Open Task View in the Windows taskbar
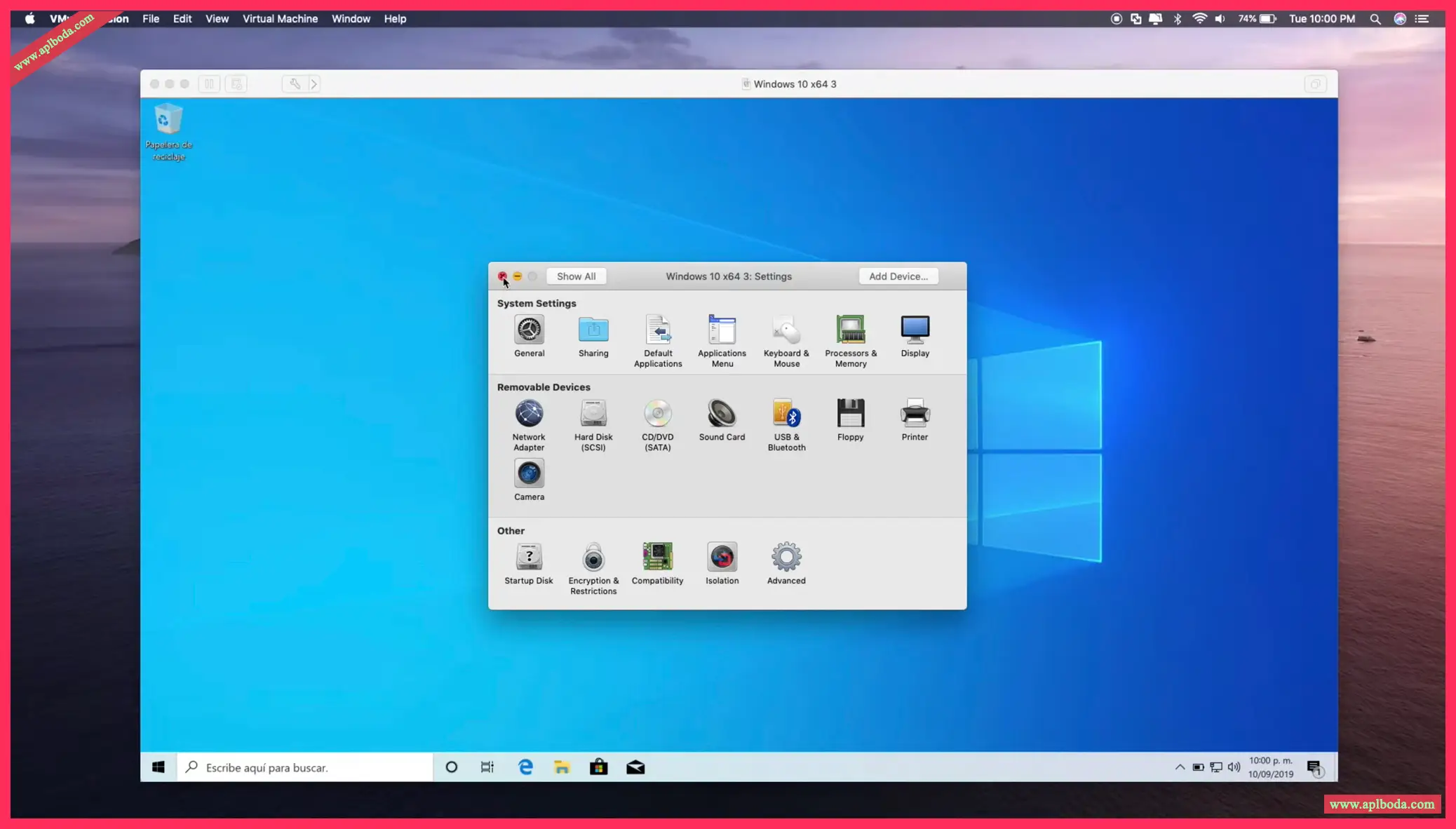1456x829 pixels. coord(487,767)
